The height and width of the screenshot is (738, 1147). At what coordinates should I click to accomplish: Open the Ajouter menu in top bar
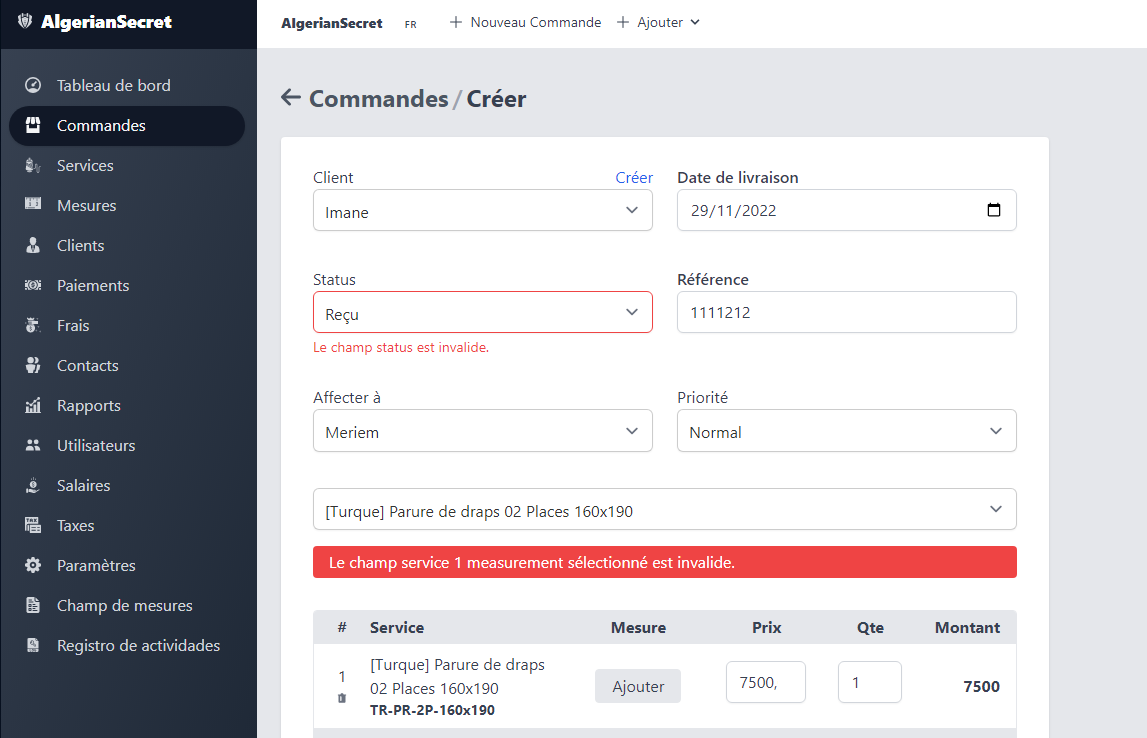pos(658,23)
